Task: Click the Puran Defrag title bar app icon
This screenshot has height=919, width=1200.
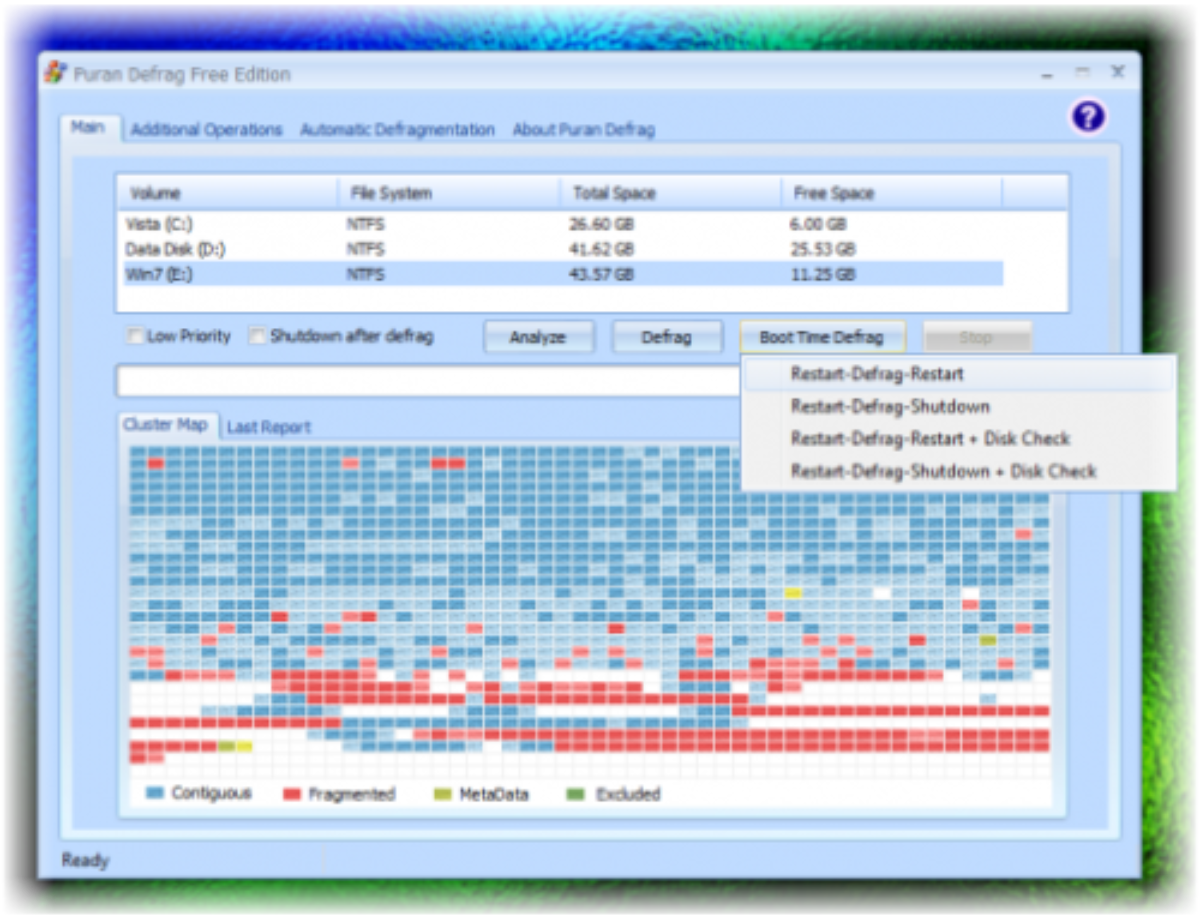Action: [x=56, y=74]
